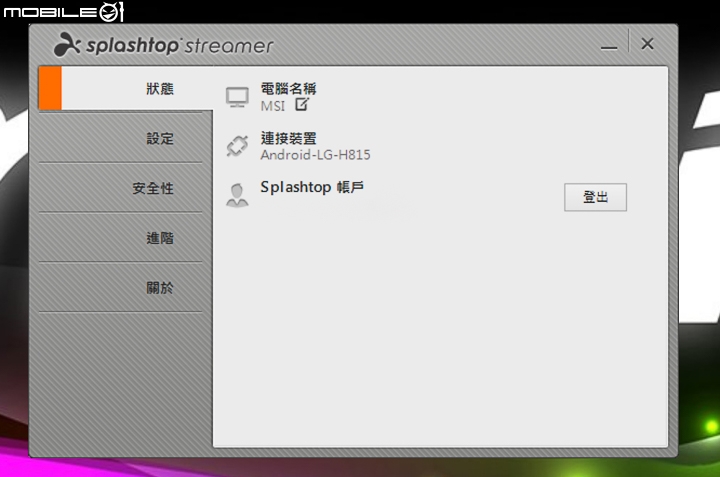The width and height of the screenshot is (720, 477).
Task: Click the user avatar icon beside Splashtop 帳戶
Action: pos(237,196)
